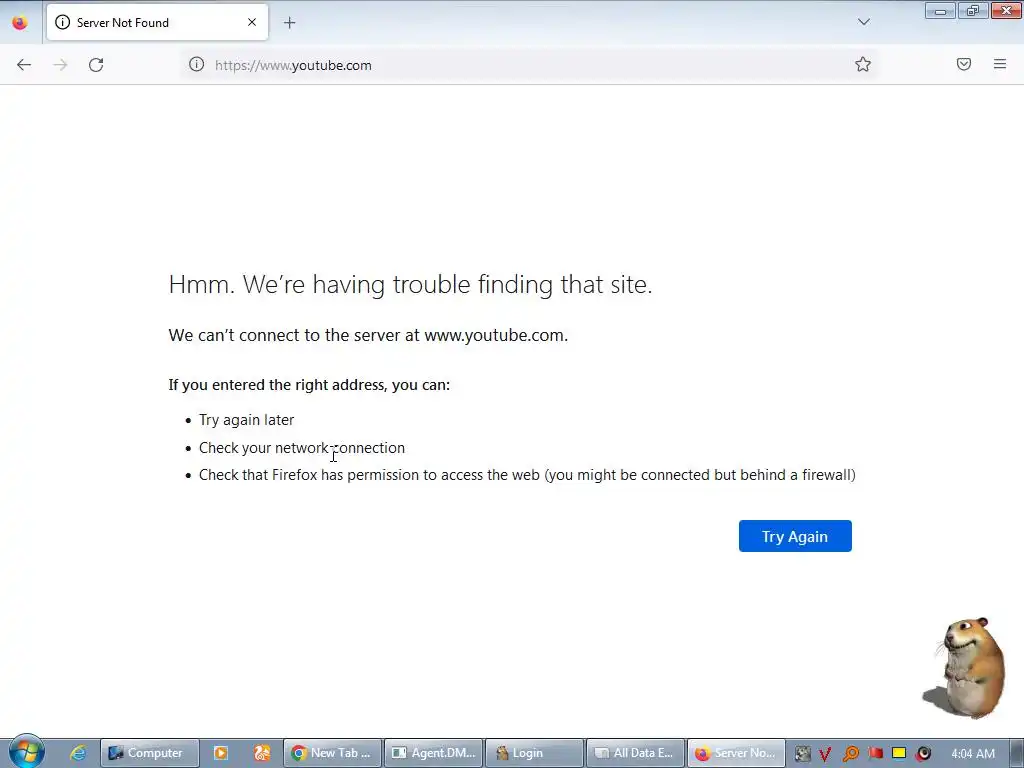Click the red V tray icon
The image size is (1024, 768).
coord(825,754)
